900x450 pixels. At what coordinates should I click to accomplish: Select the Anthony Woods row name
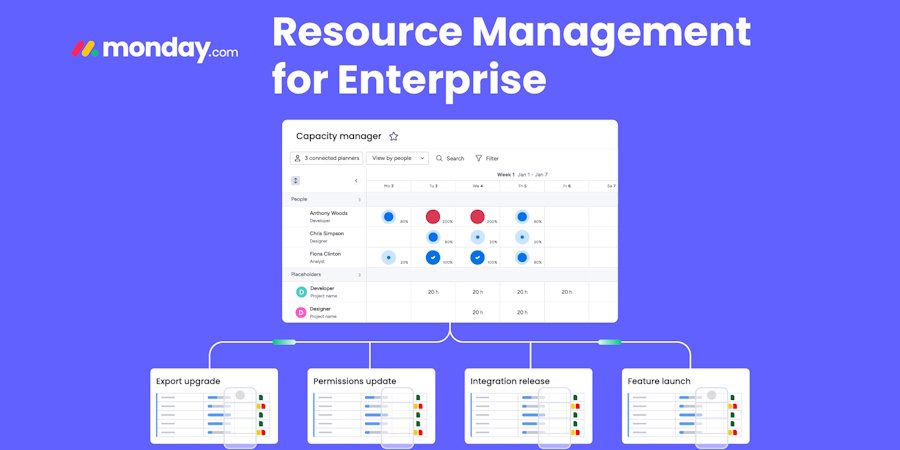(x=328, y=213)
